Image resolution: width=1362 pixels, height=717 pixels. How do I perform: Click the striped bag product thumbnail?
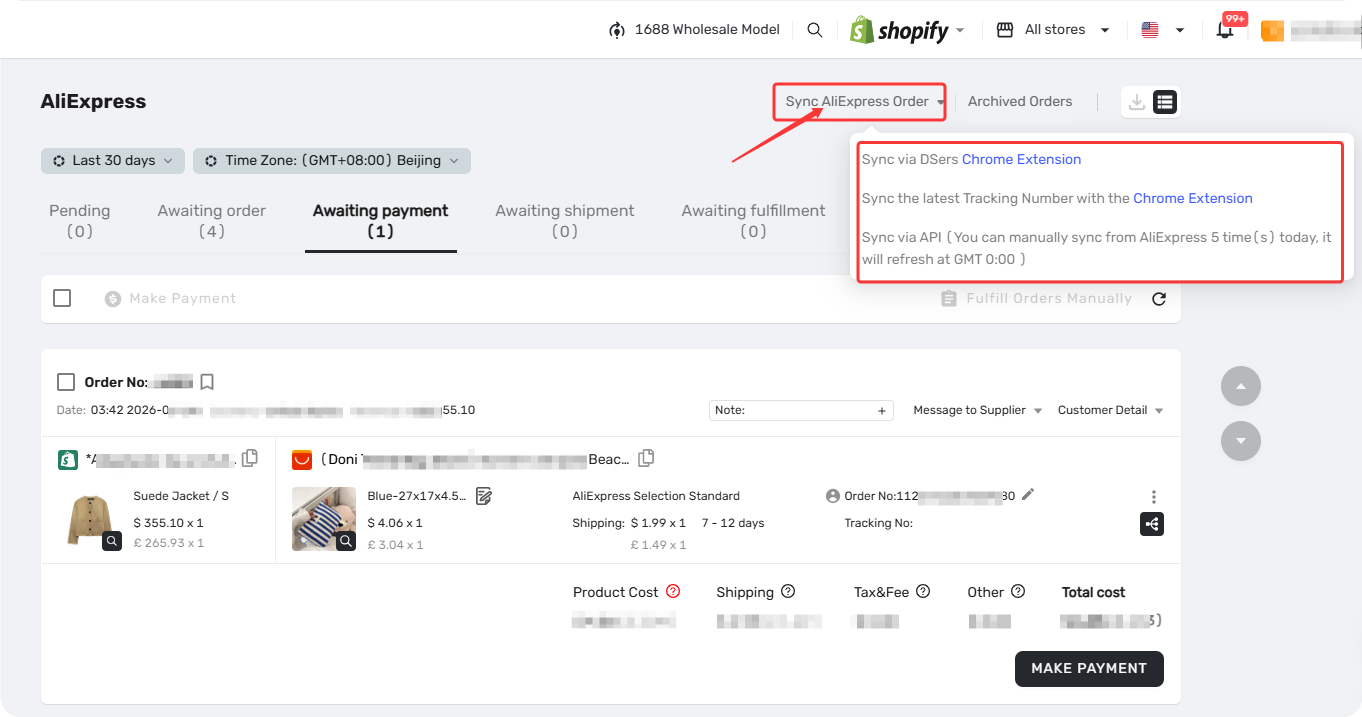click(324, 519)
